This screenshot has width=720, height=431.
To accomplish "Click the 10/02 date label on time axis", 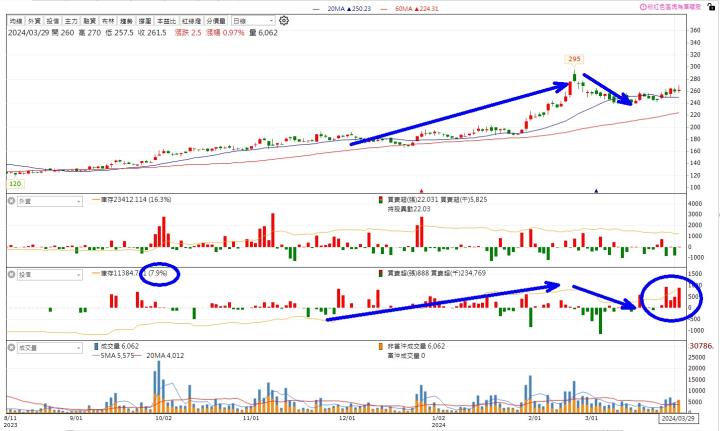I will [x=163, y=418].
